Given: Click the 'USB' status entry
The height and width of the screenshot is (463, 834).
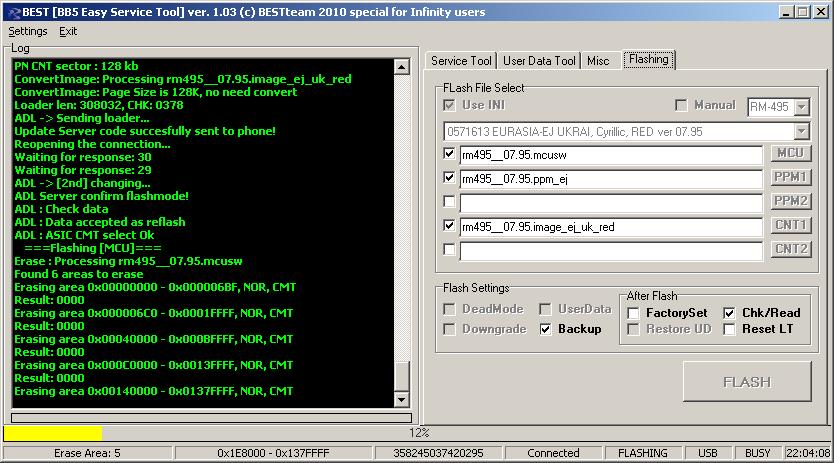Looking at the screenshot, I should pos(707,453).
